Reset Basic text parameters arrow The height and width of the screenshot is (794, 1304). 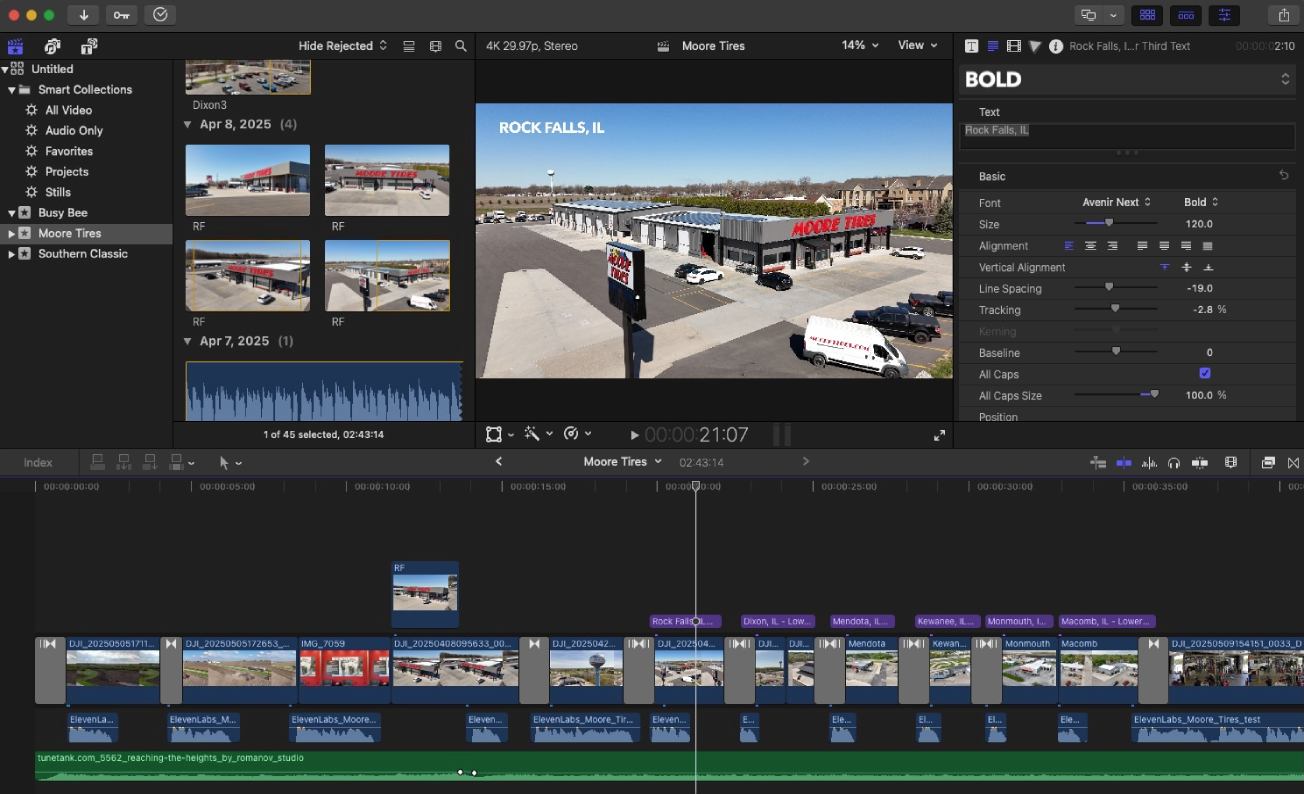click(1284, 175)
